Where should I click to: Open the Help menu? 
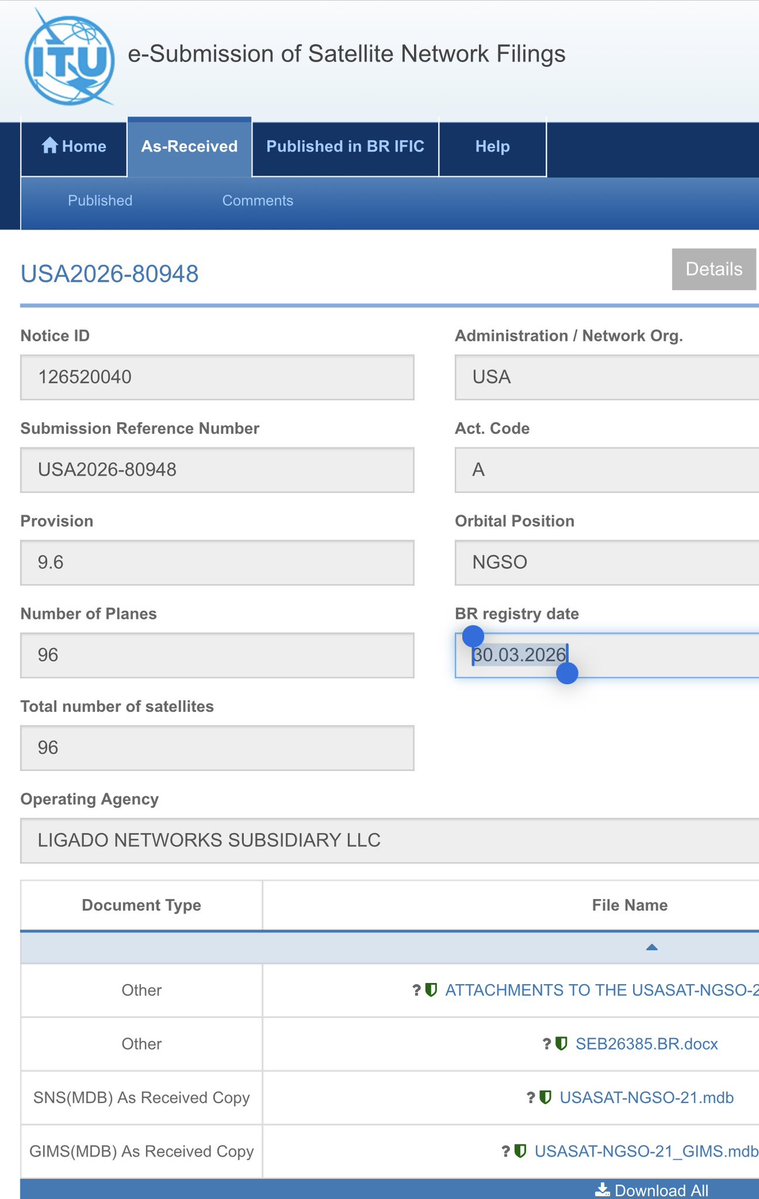[x=492, y=146]
